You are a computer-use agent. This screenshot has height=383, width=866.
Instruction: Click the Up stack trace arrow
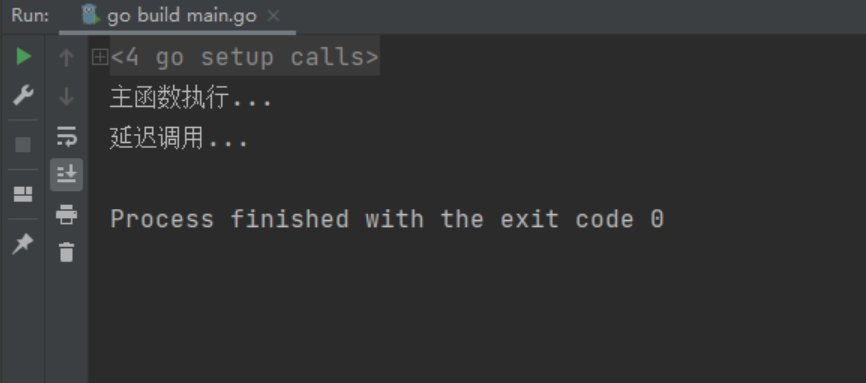click(x=66, y=57)
